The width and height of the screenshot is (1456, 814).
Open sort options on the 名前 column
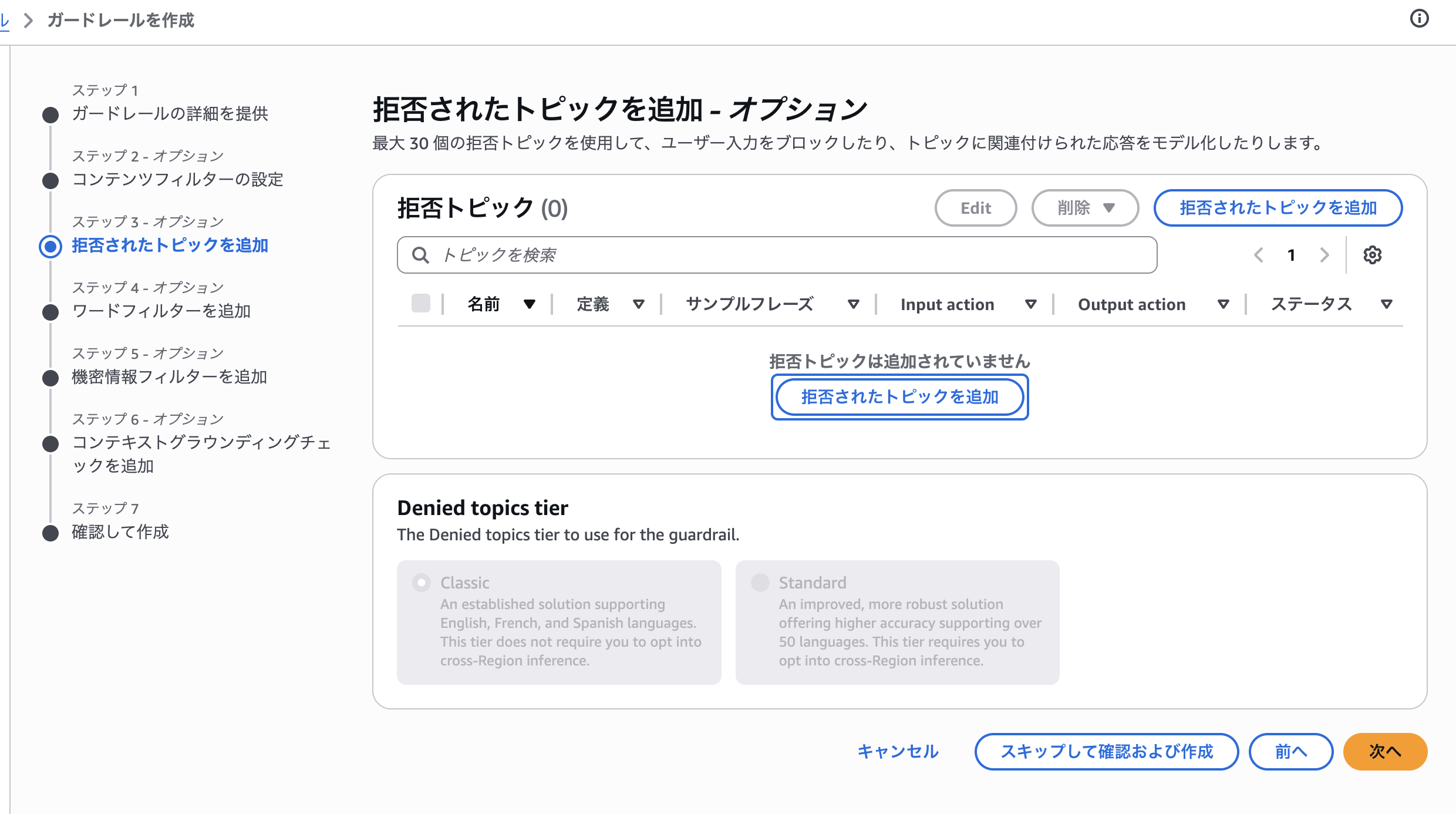529,304
